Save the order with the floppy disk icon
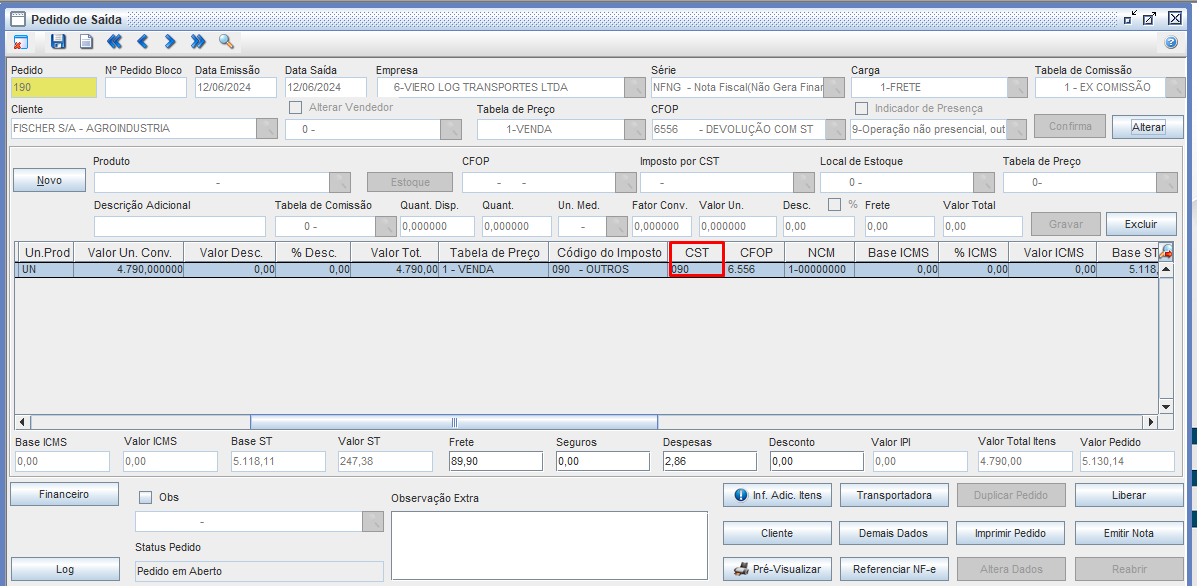This screenshot has height=586, width=1197. (x=58, y=42)
